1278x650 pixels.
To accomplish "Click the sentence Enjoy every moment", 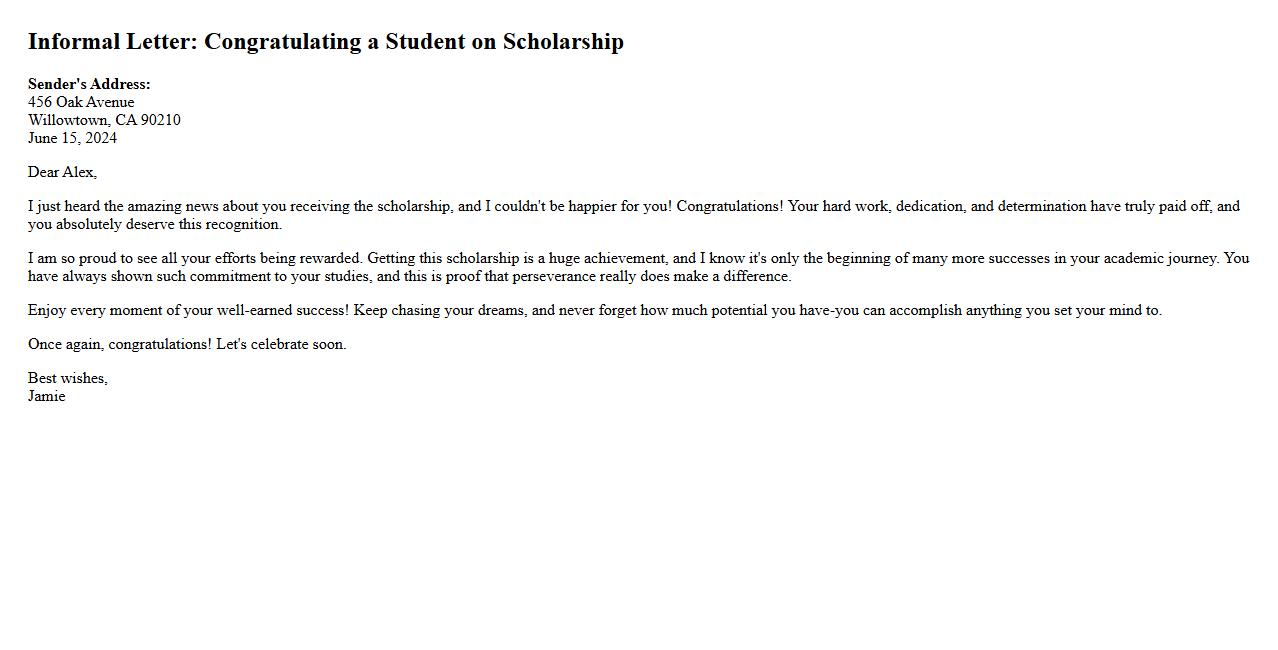I will click(x=188, y=311).
